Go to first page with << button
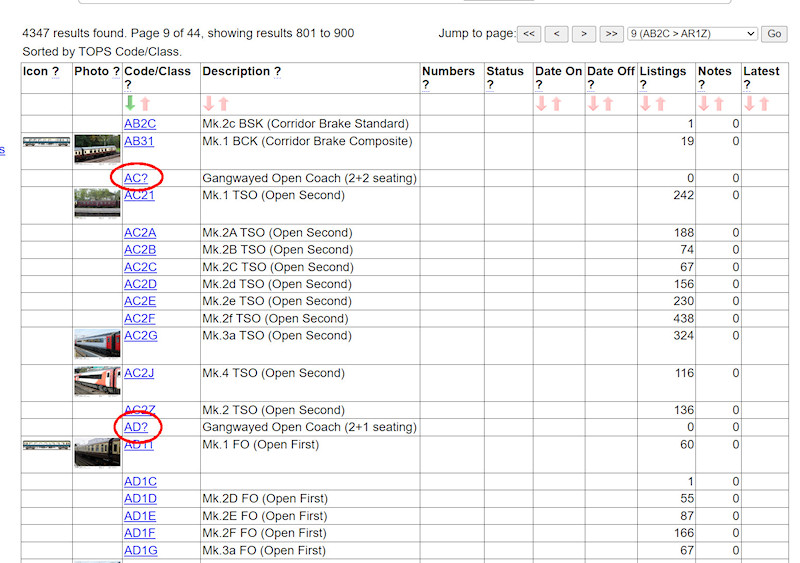 pos(530,34)
